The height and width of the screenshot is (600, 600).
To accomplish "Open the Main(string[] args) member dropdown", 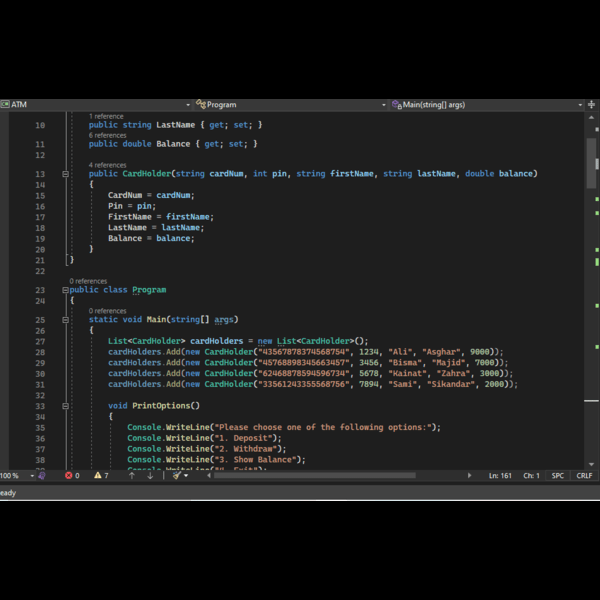I will click(x=487, y=104).
